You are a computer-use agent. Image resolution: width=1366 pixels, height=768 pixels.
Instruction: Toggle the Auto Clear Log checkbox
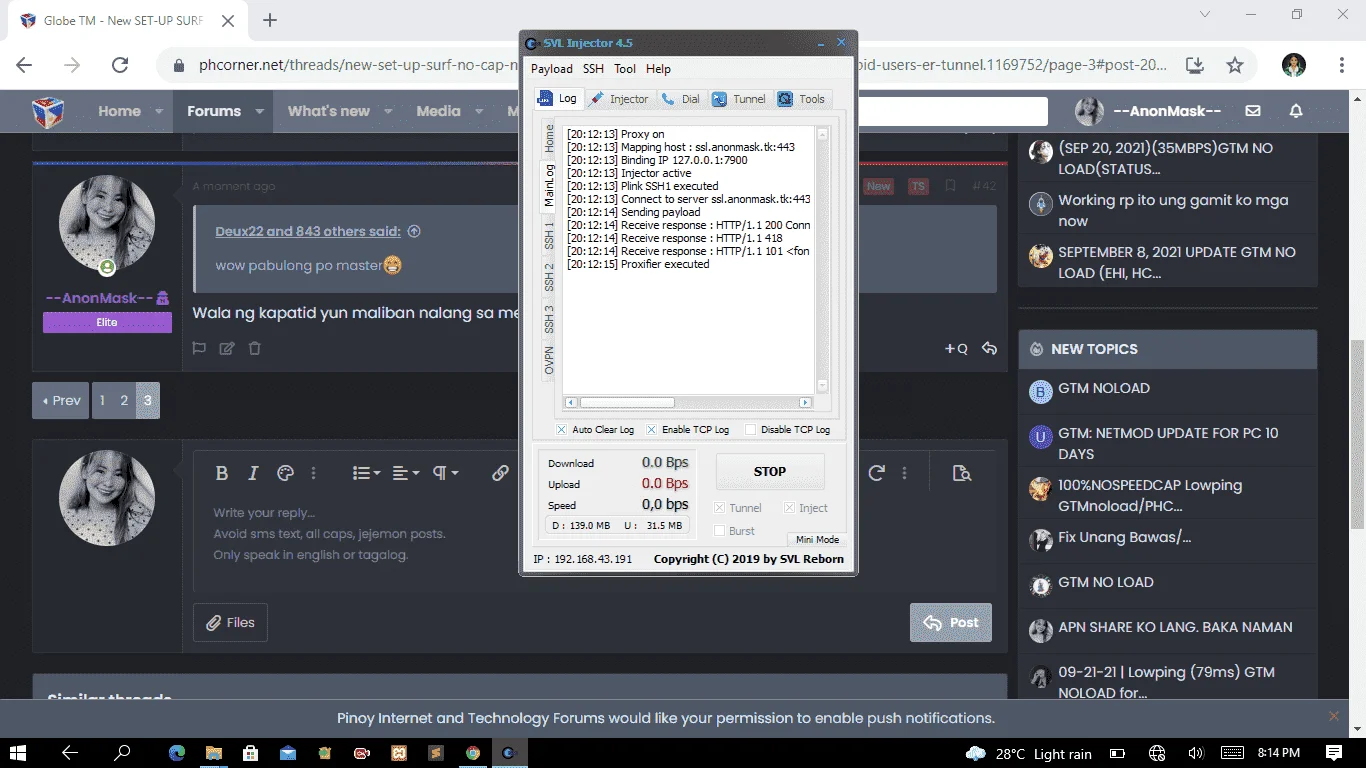point(562,430)
